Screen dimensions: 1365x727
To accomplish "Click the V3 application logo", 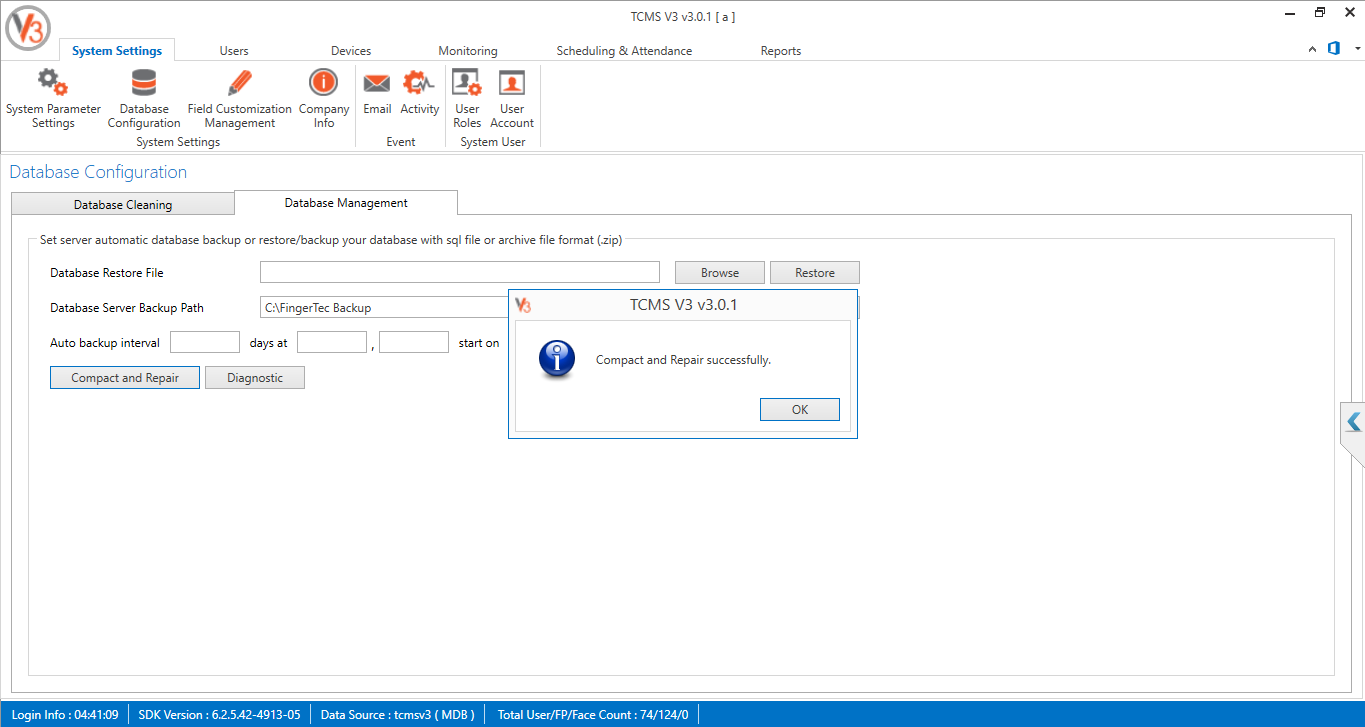I will point(28,28).
